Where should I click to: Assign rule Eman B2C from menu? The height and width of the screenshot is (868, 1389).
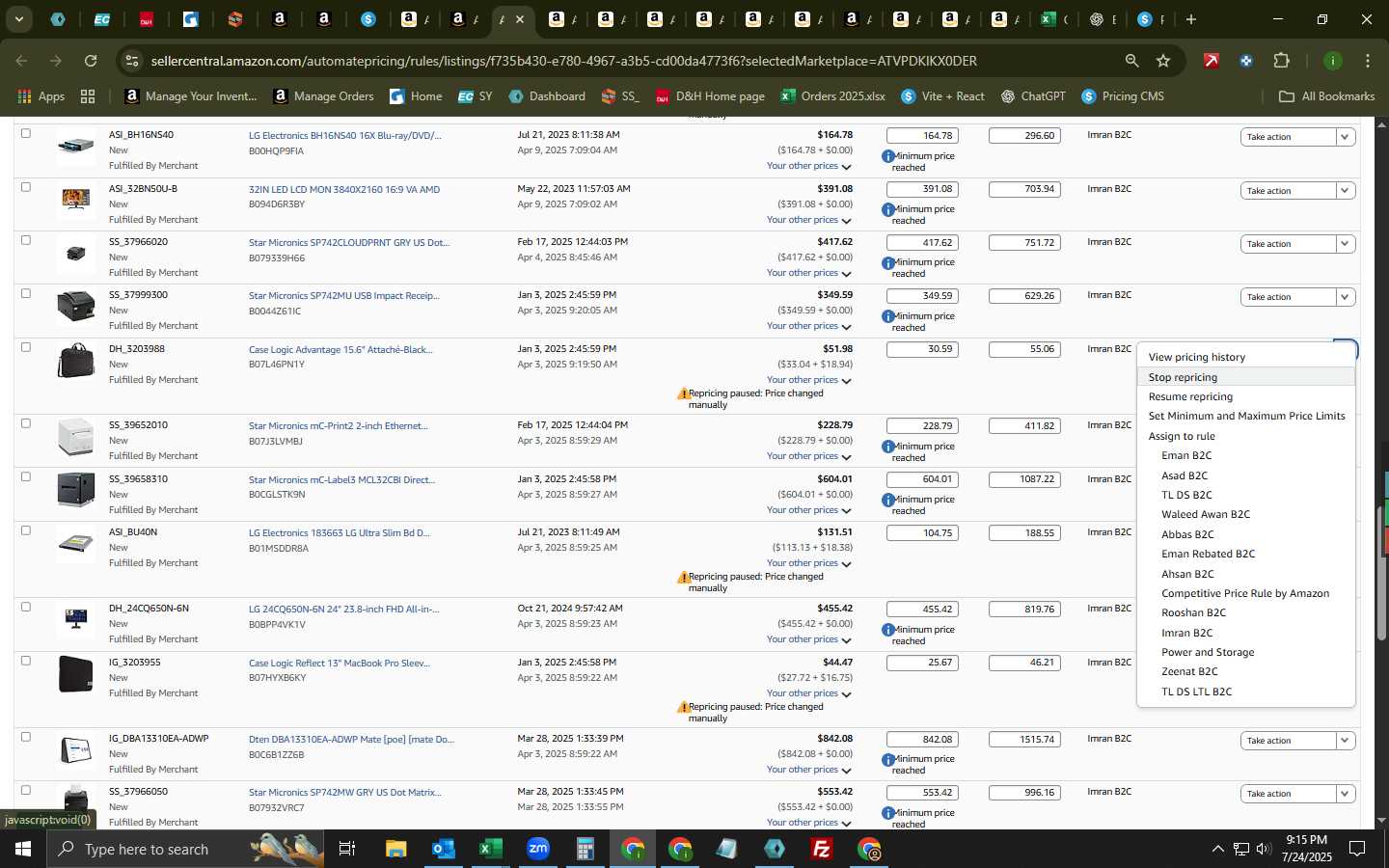[x=1186, y=455]
